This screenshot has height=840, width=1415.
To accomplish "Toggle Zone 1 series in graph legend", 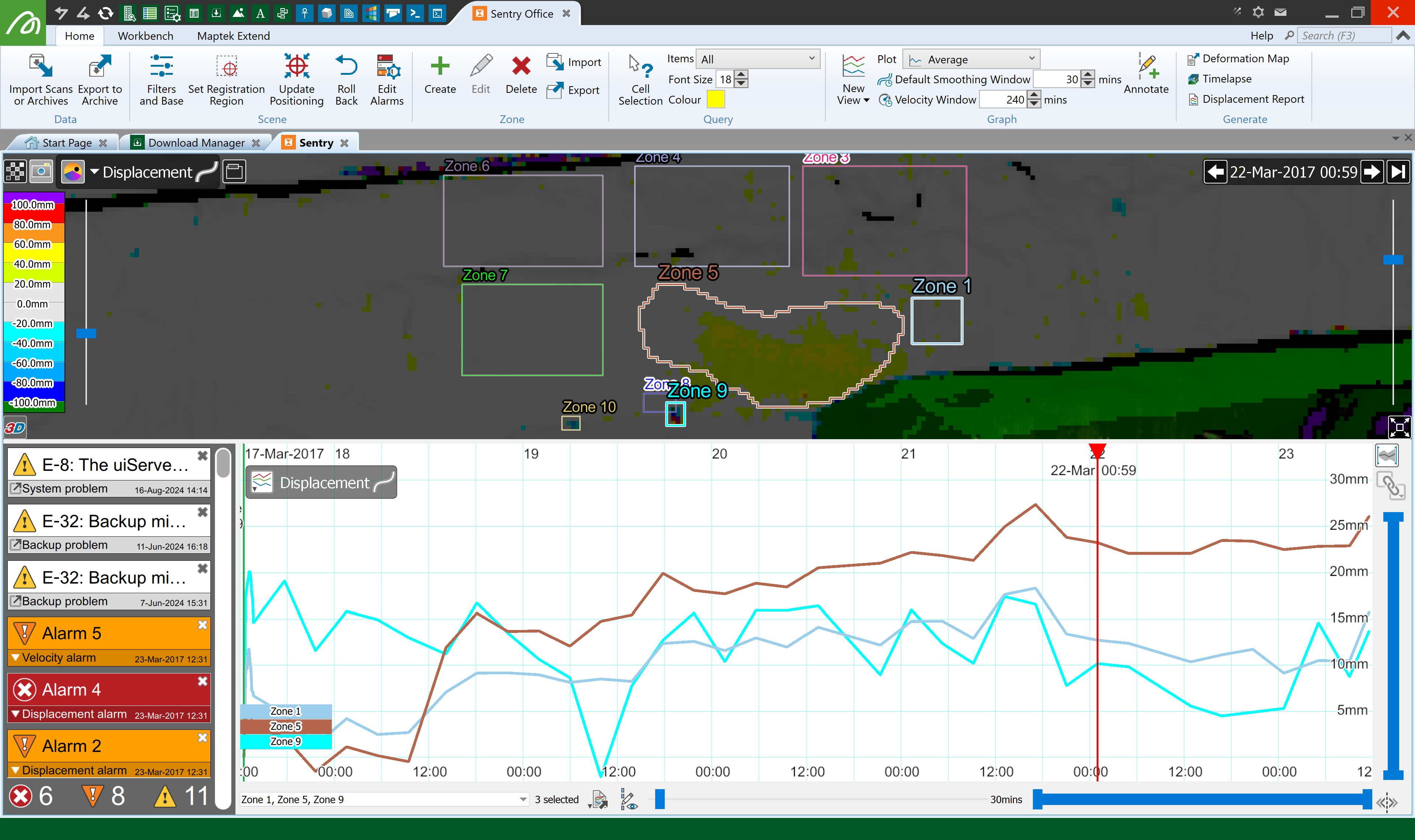I will pyautogui.click(x=286, y=711).
